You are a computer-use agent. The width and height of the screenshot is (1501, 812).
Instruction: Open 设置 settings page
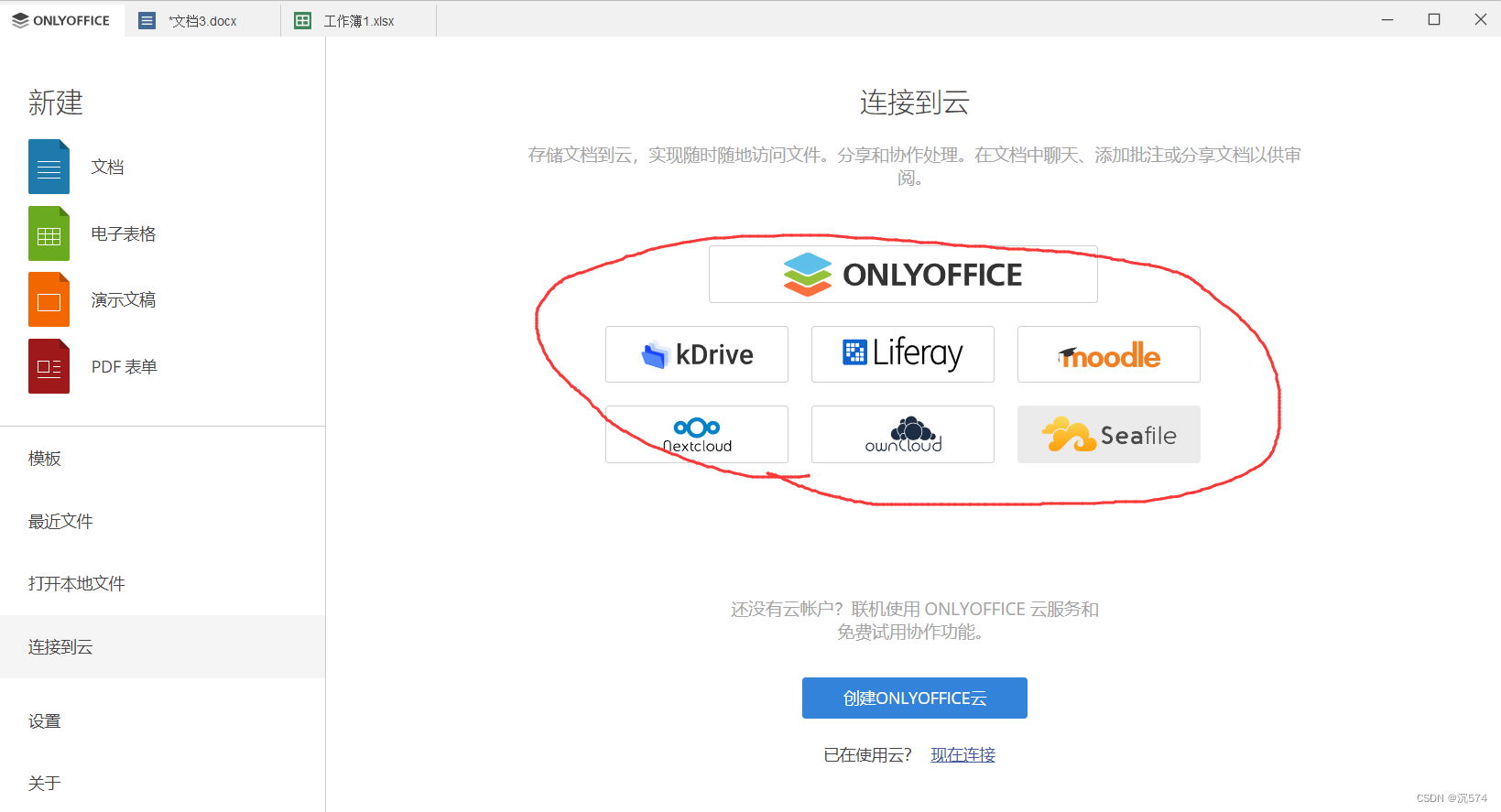(x=162, y=720)
